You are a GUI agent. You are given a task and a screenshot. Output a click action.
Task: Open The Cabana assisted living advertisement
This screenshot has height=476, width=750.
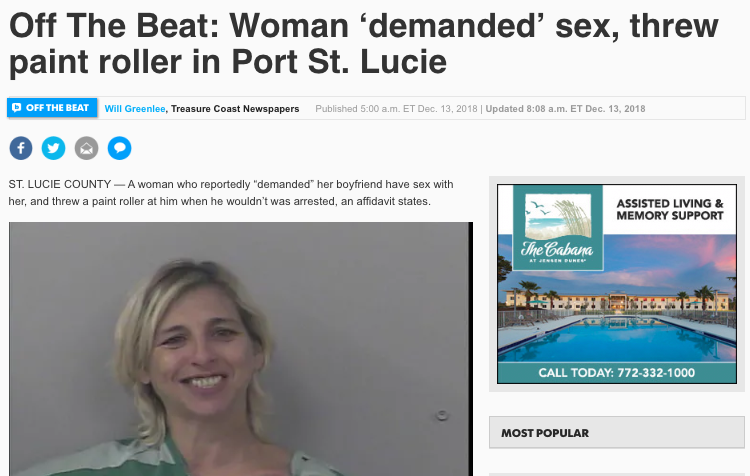pyautogui.click(x=617, y=284)
